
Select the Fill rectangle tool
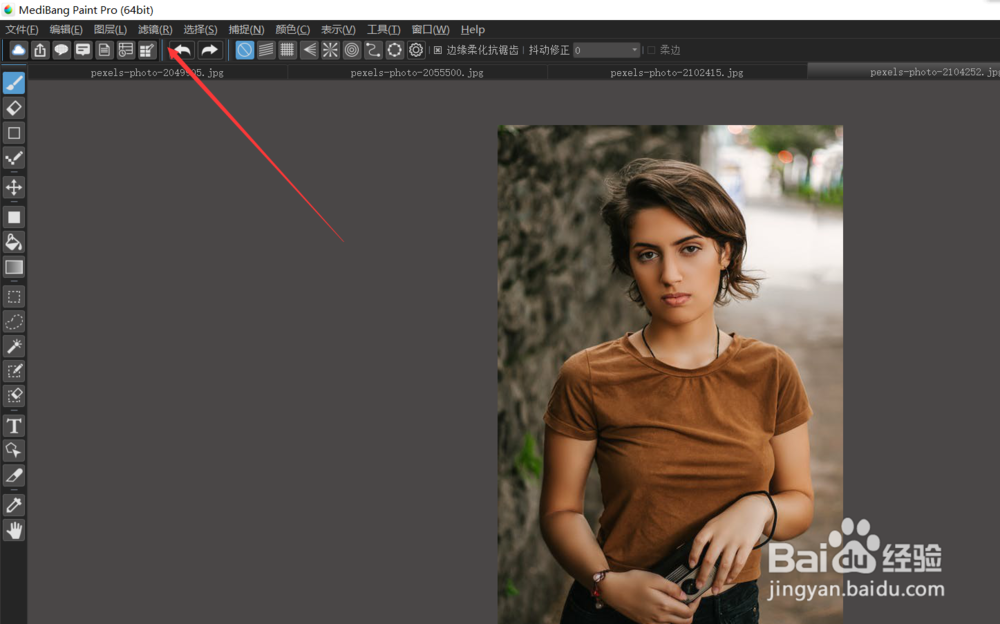(14, 218)
